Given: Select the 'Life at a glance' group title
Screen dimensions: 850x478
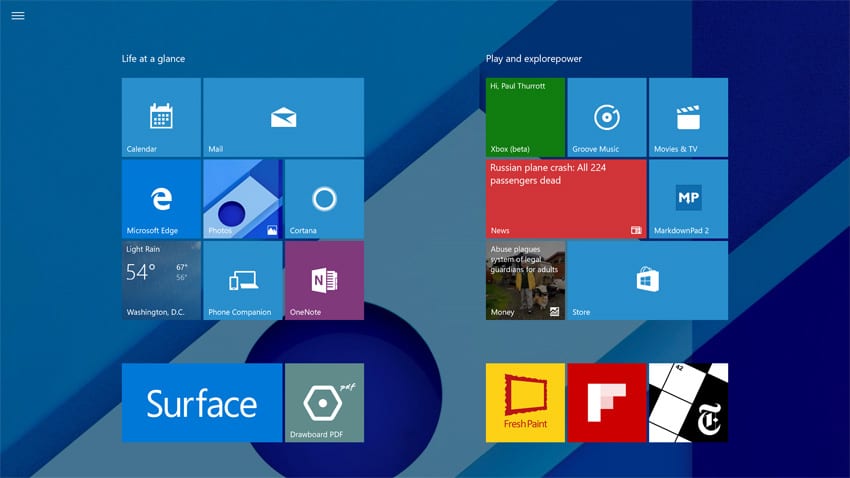Looking at the screenshot, I should (153, 59).
